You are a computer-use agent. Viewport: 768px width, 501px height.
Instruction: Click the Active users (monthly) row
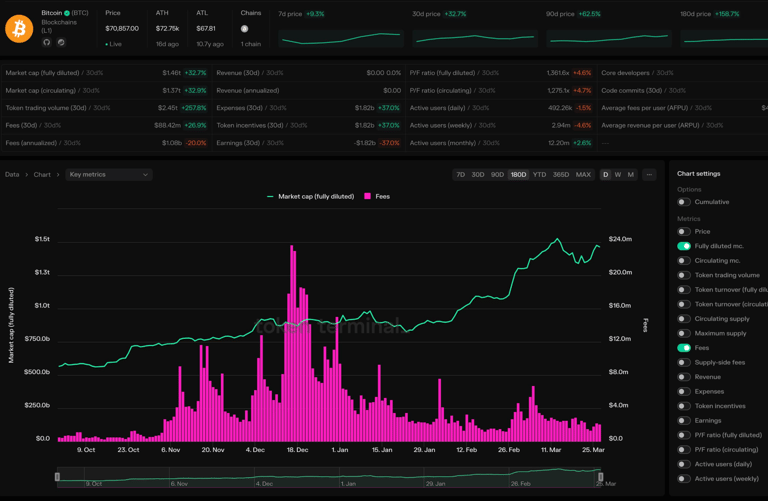(501, 143)
